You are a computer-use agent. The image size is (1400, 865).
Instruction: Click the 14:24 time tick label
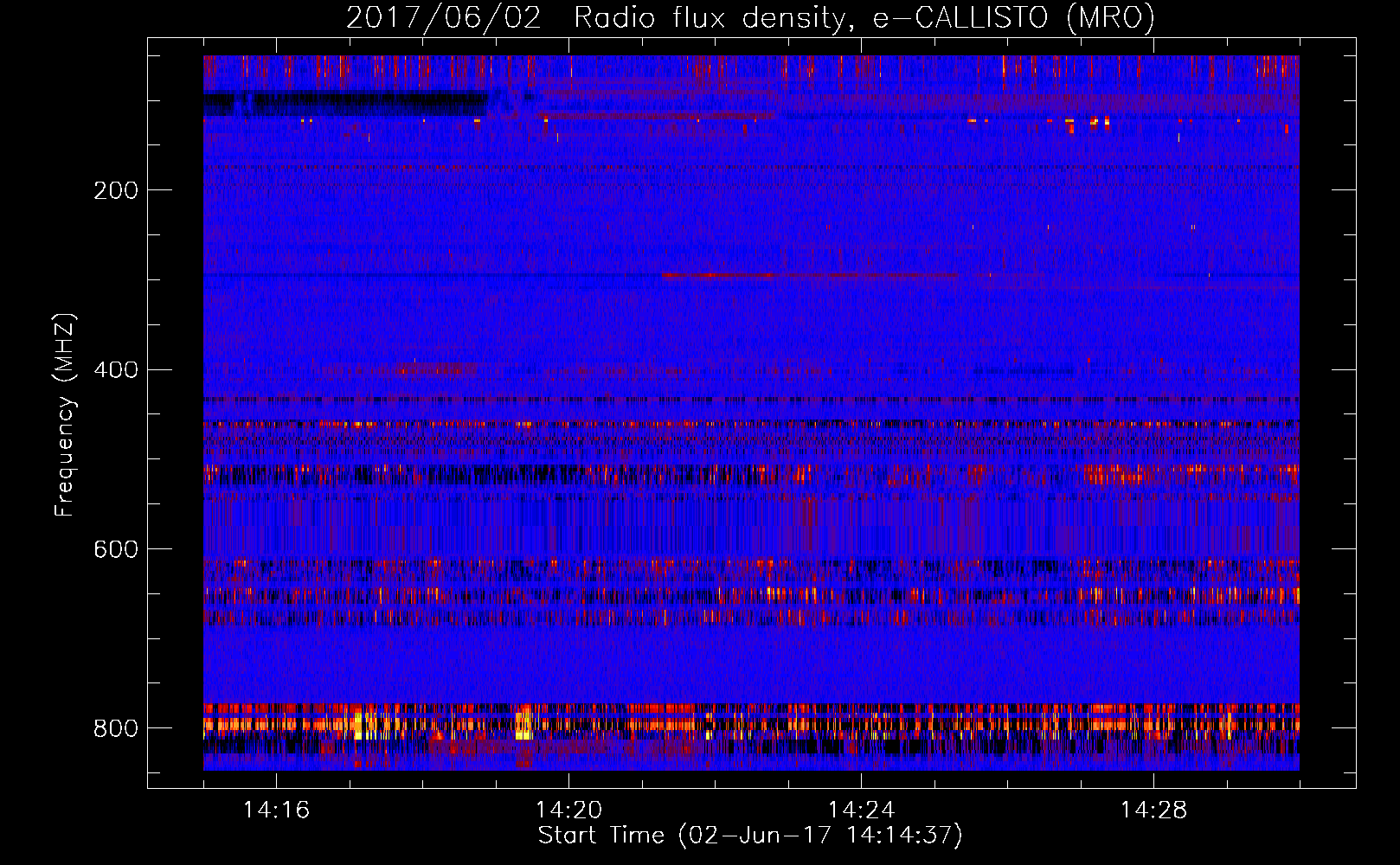[861, 810]
